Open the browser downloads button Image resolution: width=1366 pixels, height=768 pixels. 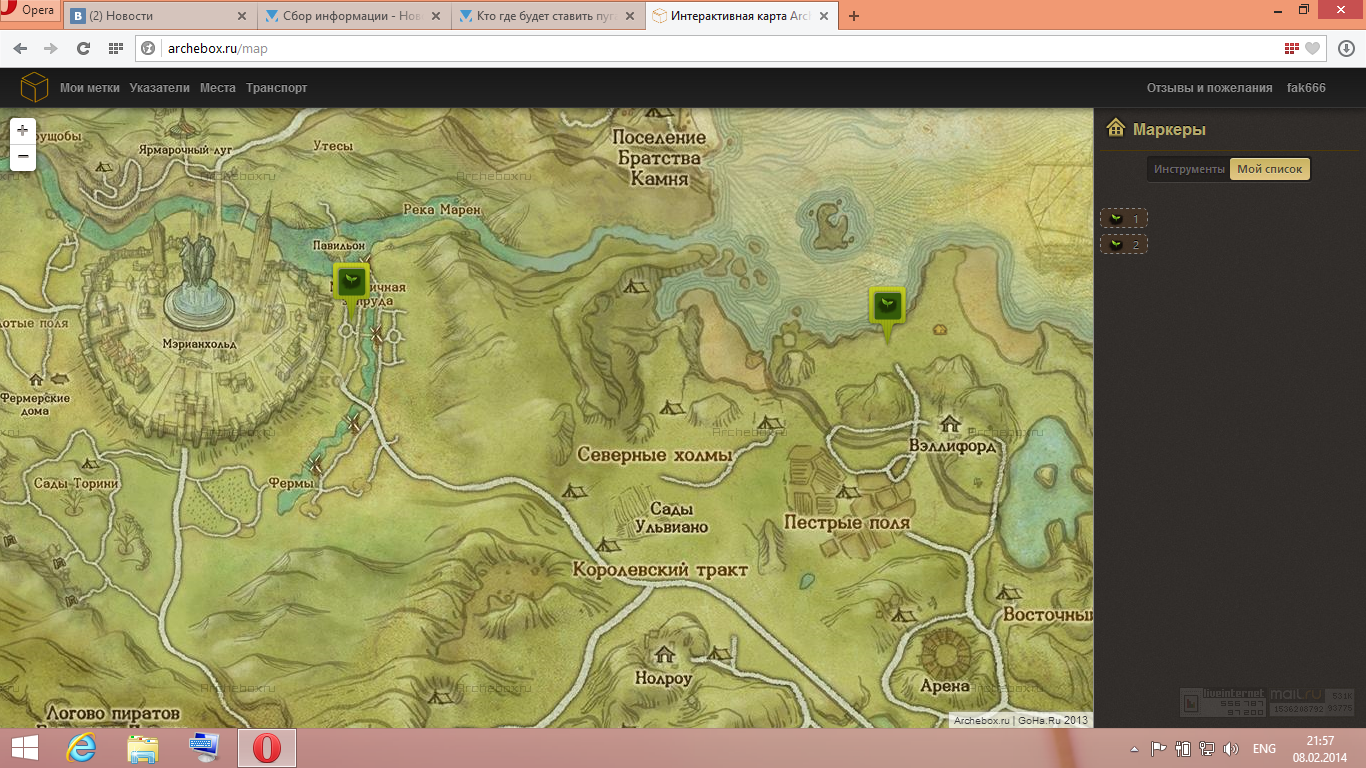[1345, 48]
